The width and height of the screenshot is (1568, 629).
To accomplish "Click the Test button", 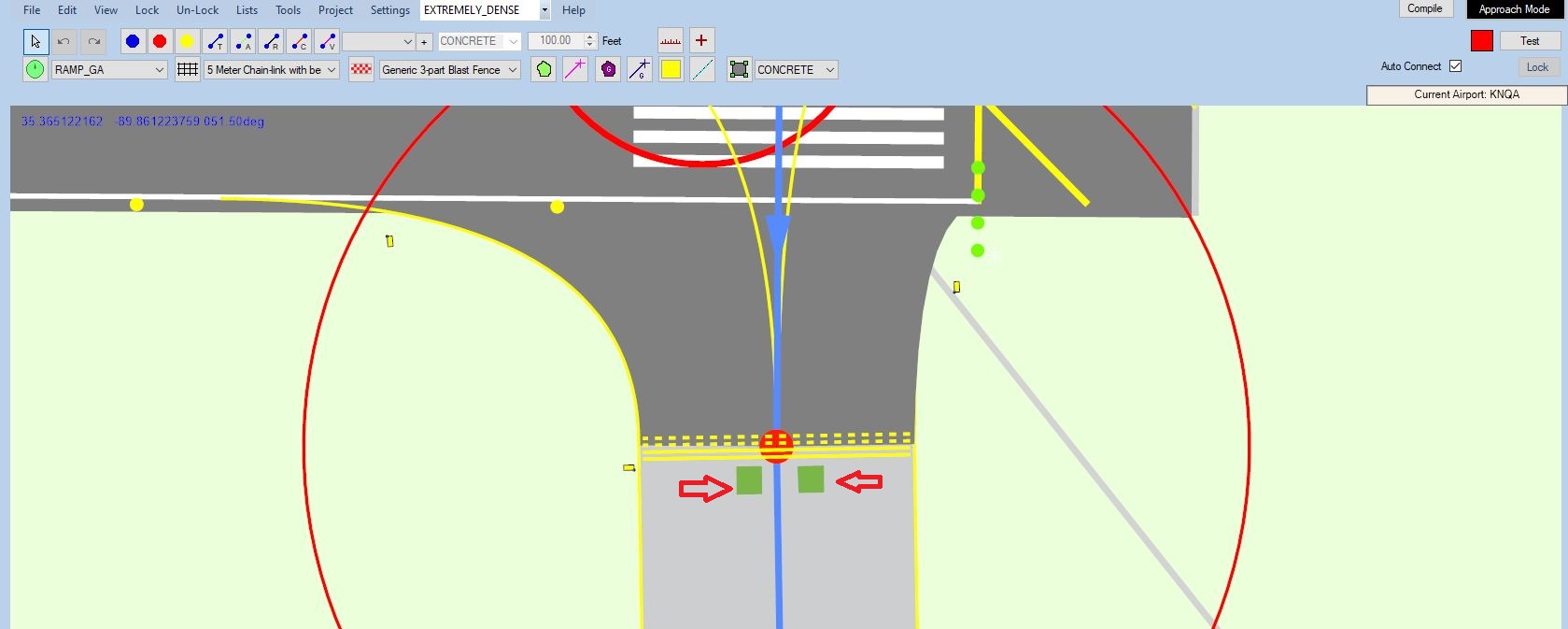I will [x=1530, y=41].
